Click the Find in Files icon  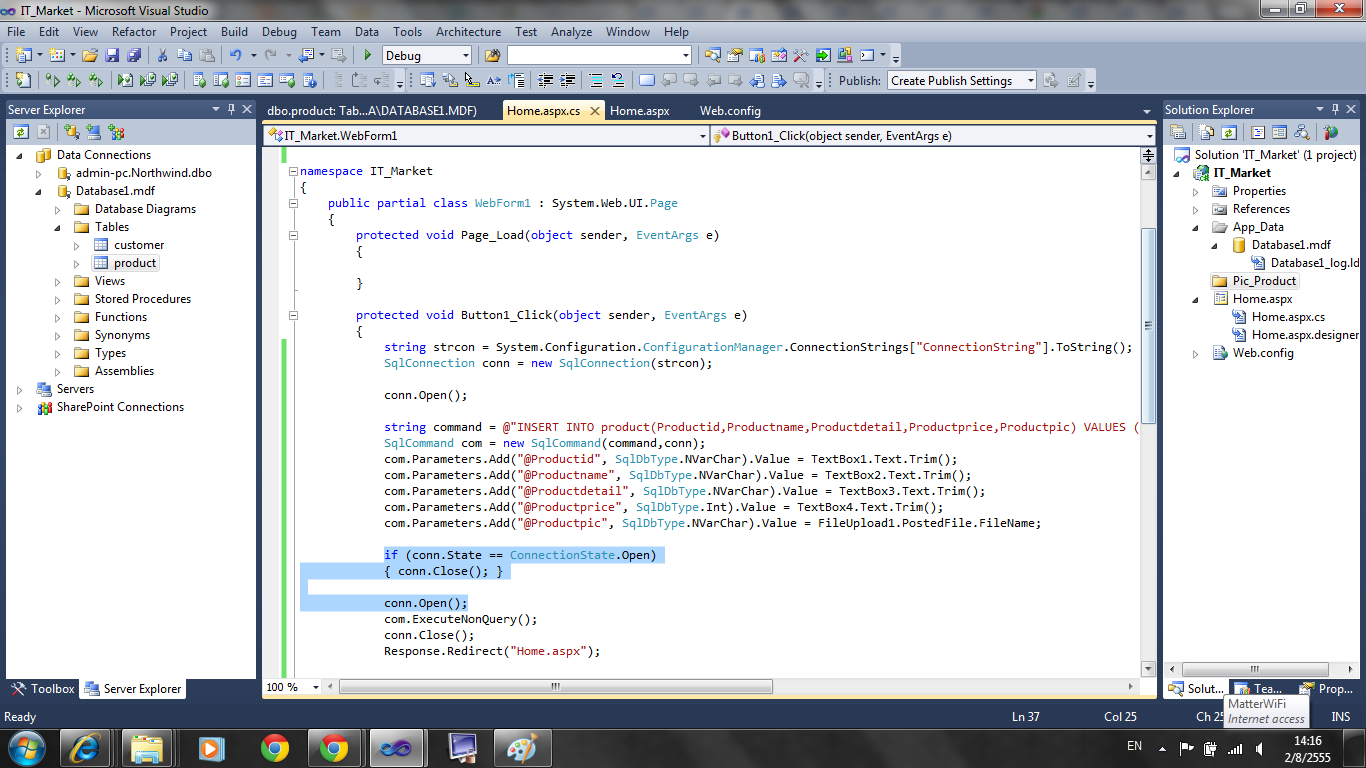coord(492,55)
